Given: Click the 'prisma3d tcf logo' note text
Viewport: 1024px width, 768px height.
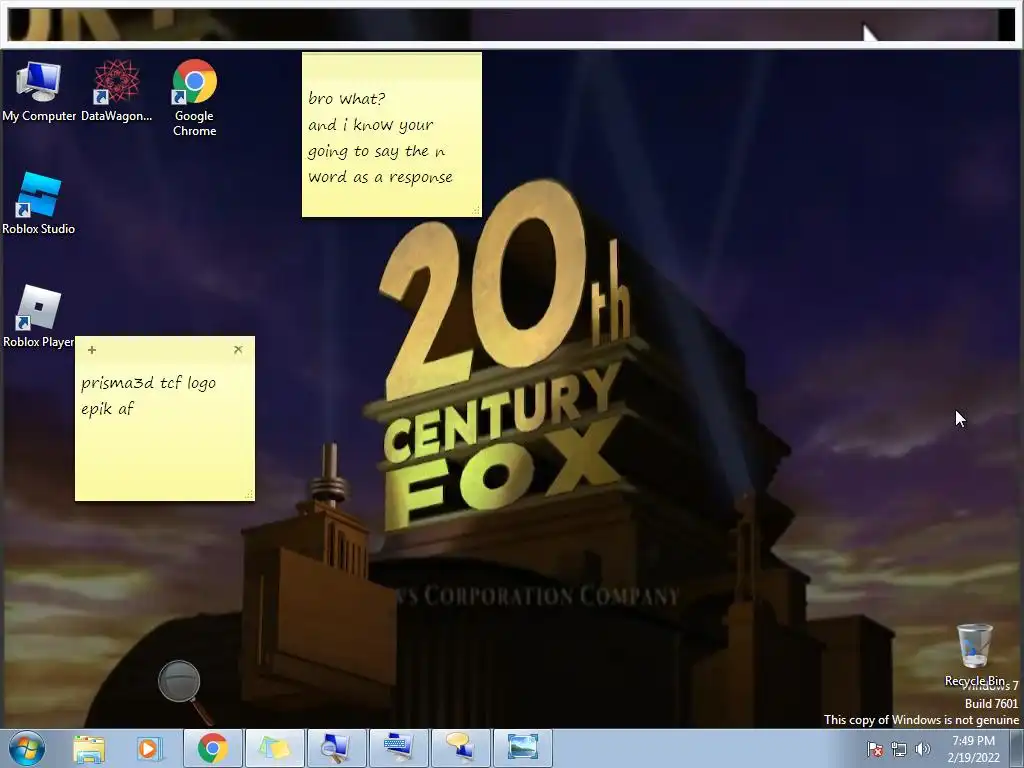Looking at the screenshot, I should coord(148,383).
